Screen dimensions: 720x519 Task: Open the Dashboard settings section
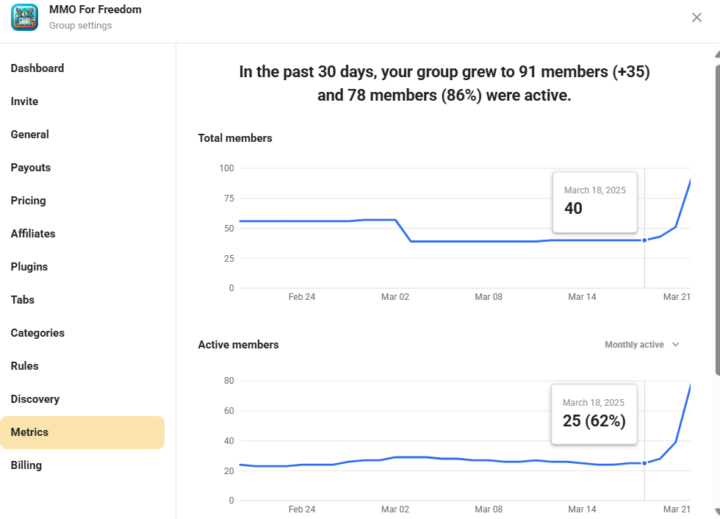(x=37, y=68)
